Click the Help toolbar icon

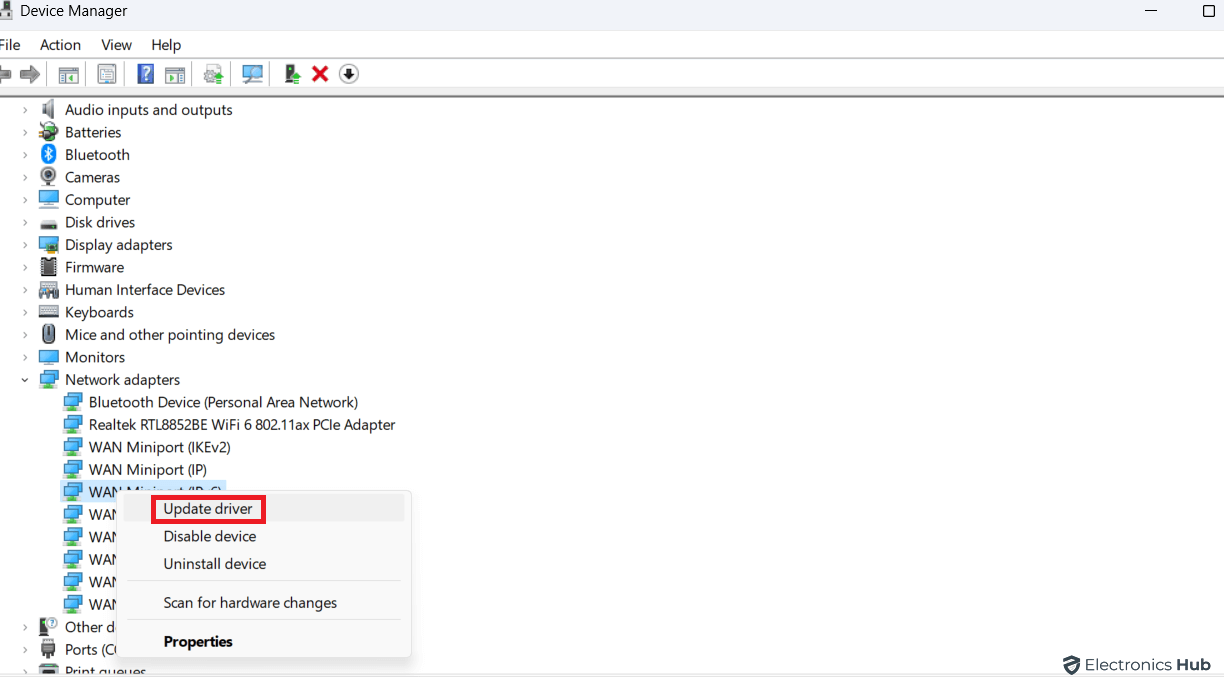pos(145,73)
